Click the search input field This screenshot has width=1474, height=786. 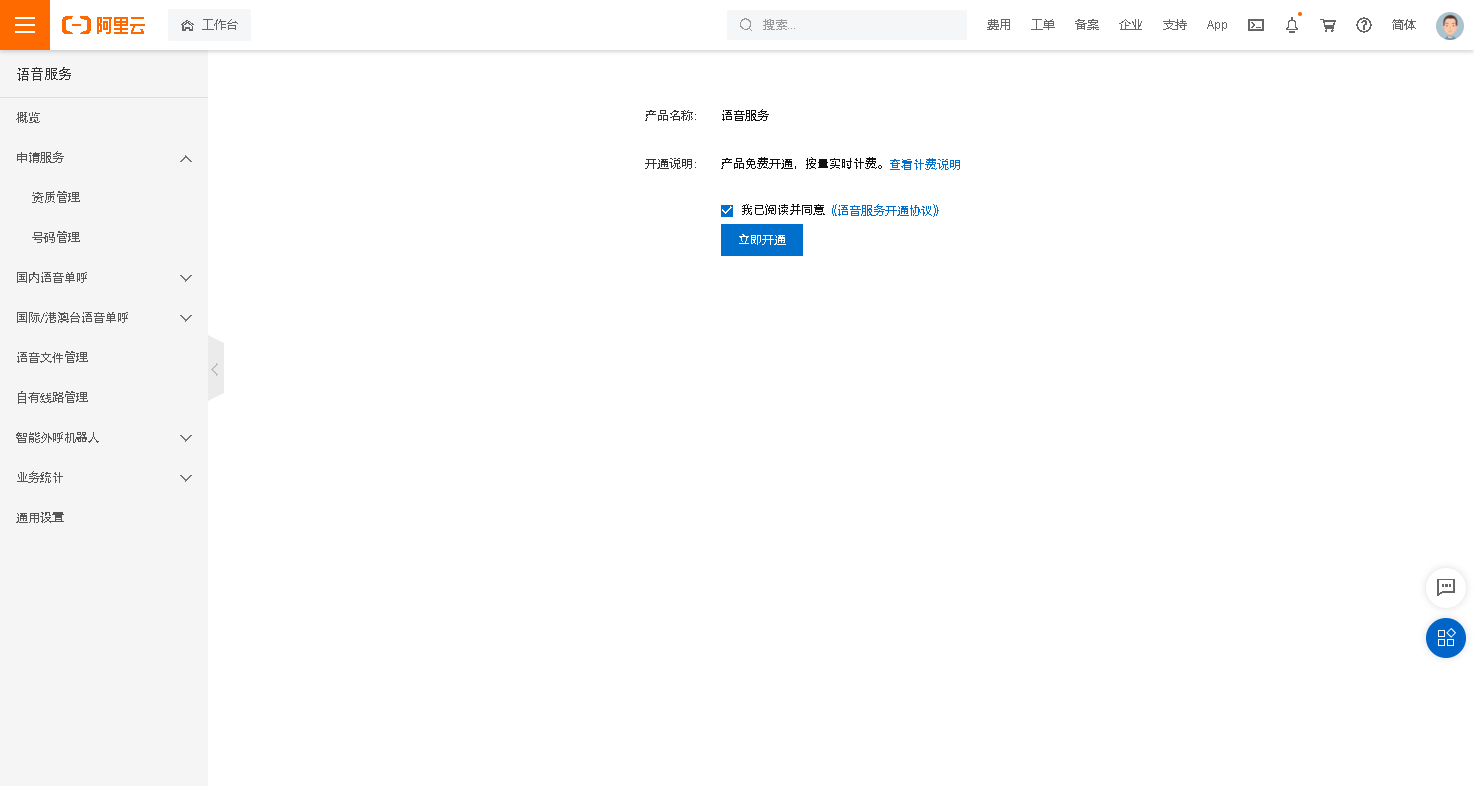point(855,25)
